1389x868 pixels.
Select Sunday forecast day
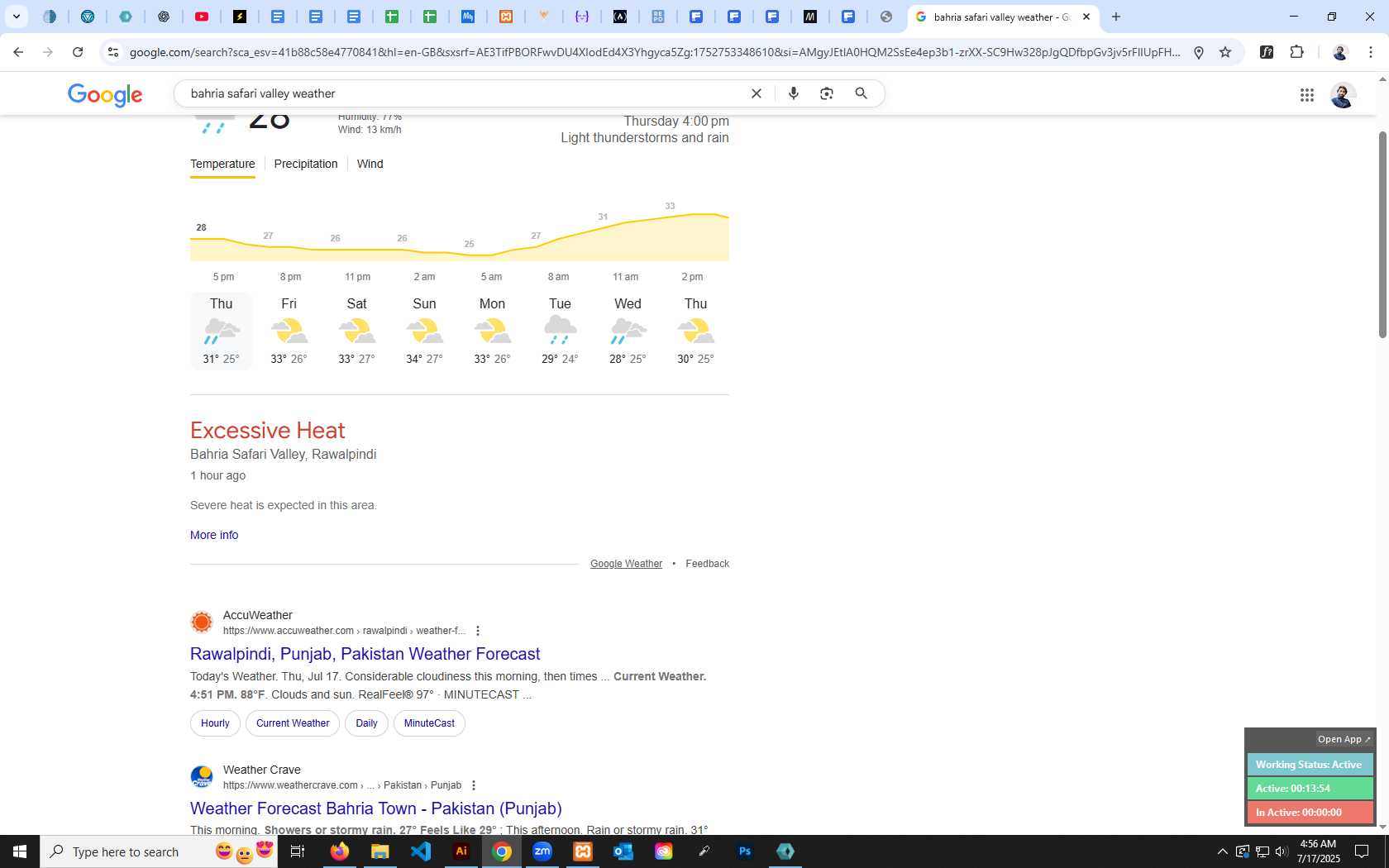click(424, 331)
